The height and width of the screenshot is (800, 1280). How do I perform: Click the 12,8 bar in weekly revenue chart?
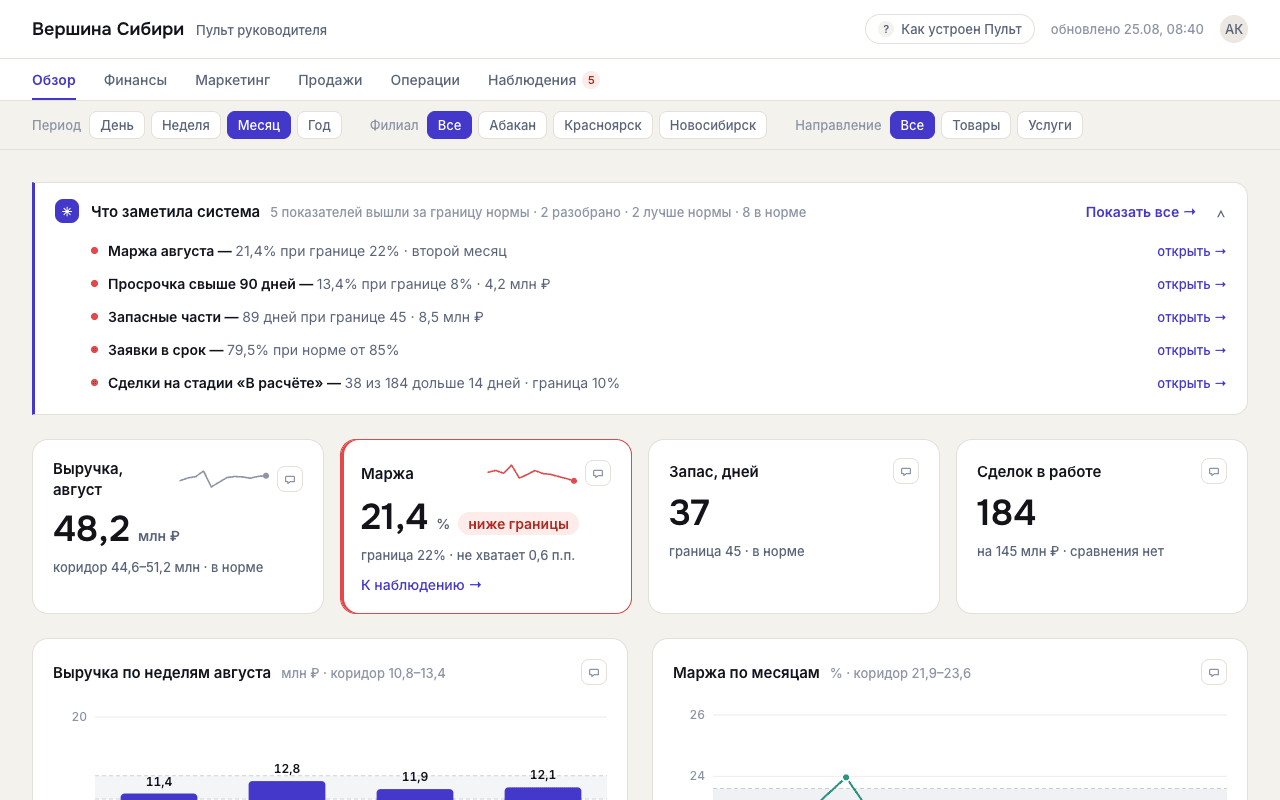point(287,790)
